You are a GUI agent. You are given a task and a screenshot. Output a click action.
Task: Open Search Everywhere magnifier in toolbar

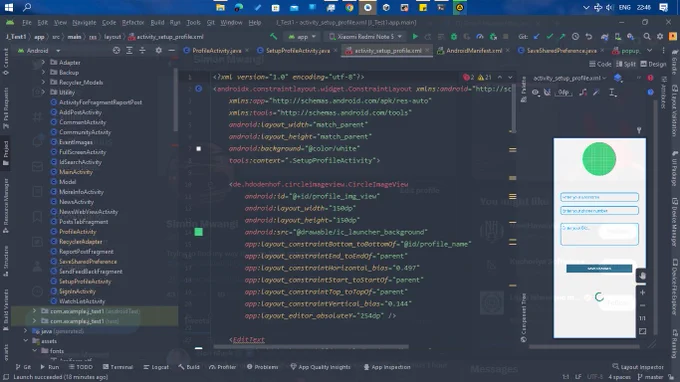click(647, 36)
